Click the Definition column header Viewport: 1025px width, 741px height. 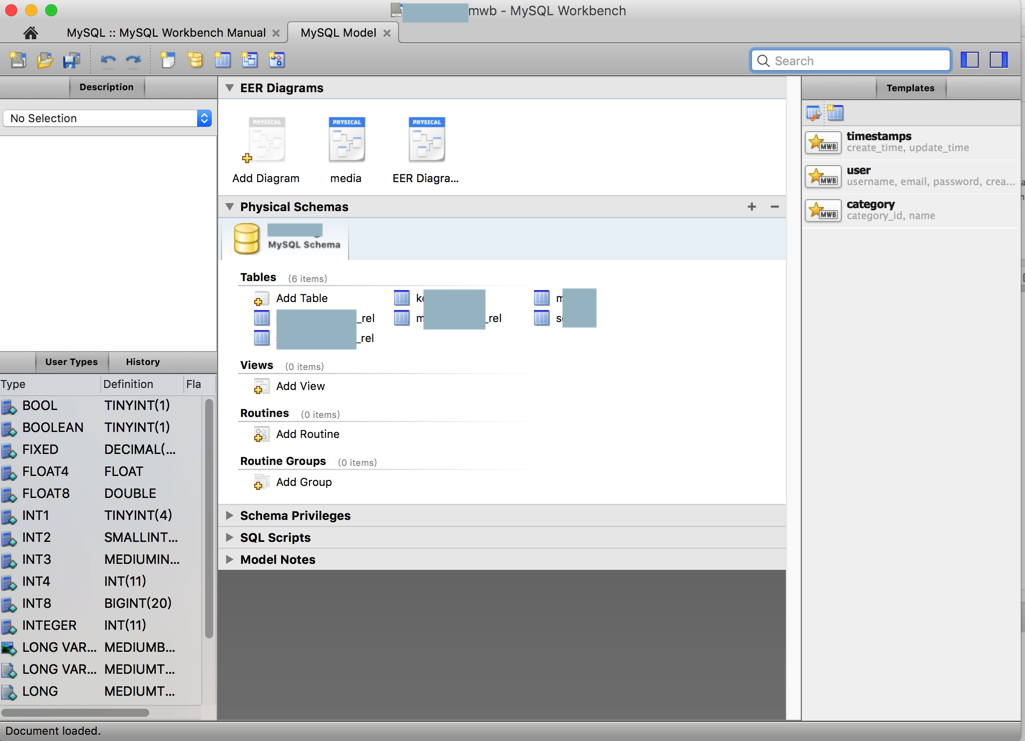click(x=142, y=384)
